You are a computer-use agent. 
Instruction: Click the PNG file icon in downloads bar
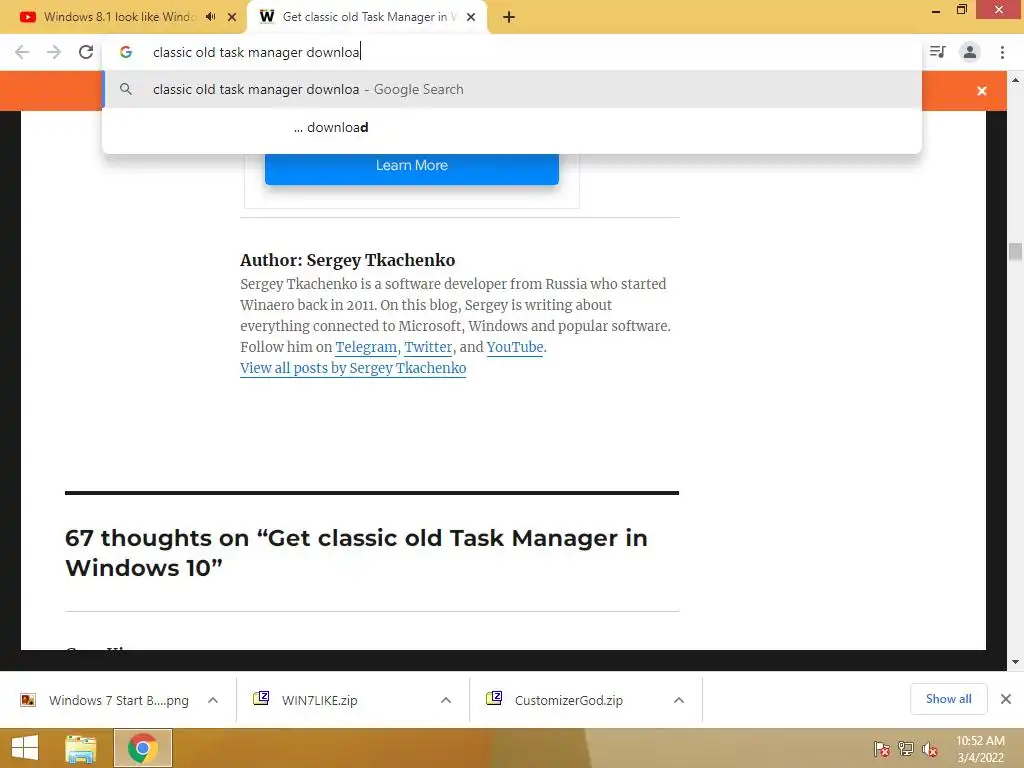coord(27,700)
